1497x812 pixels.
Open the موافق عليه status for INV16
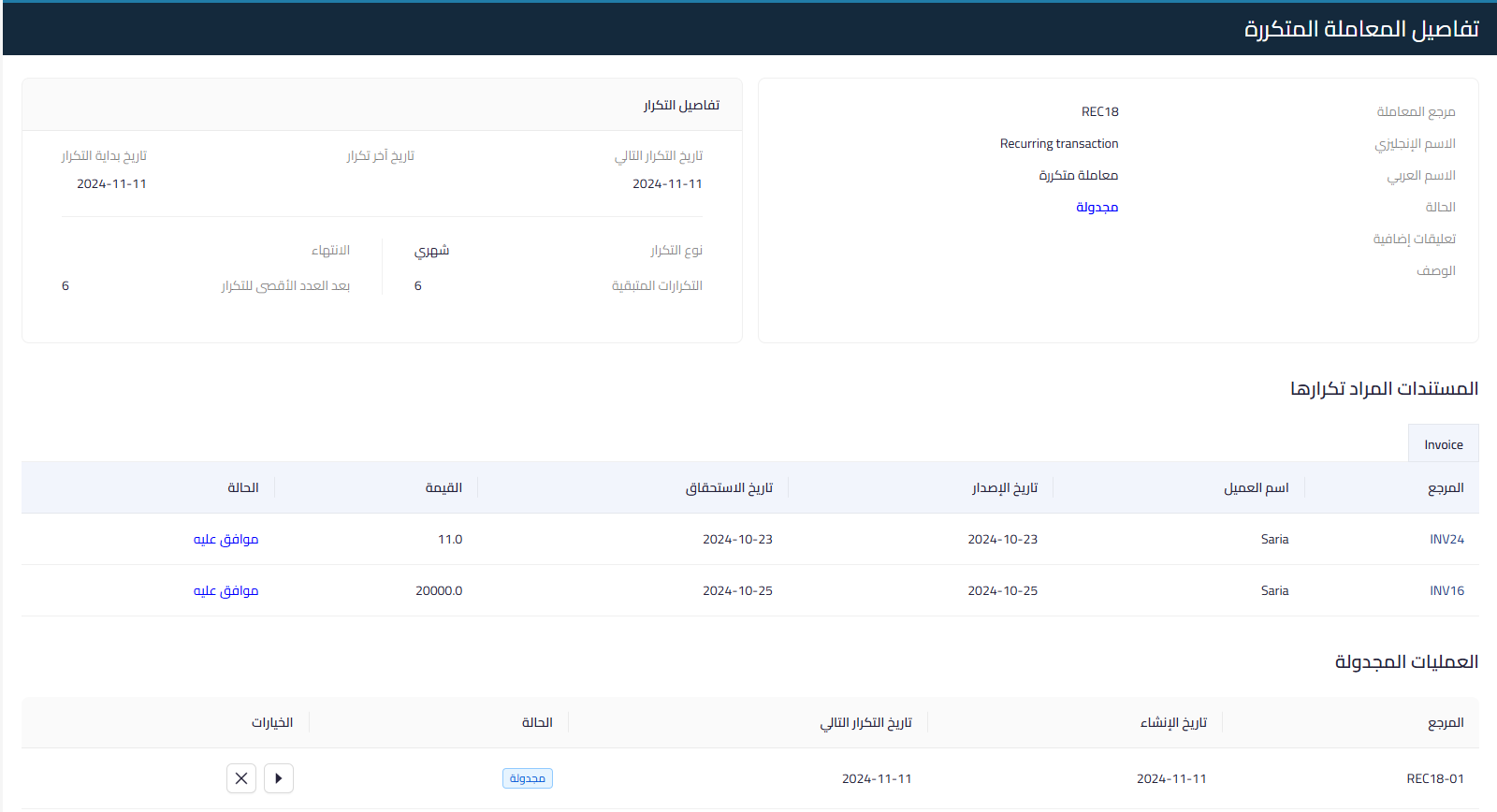(225, 590)
